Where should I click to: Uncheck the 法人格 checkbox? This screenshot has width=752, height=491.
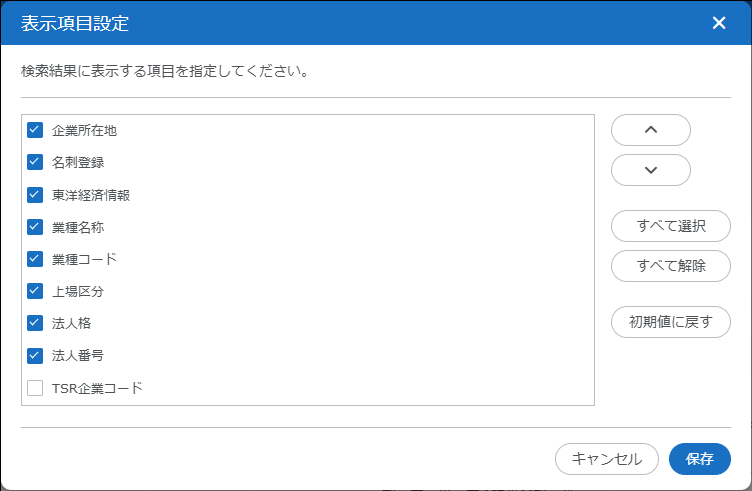click(35, 323)
